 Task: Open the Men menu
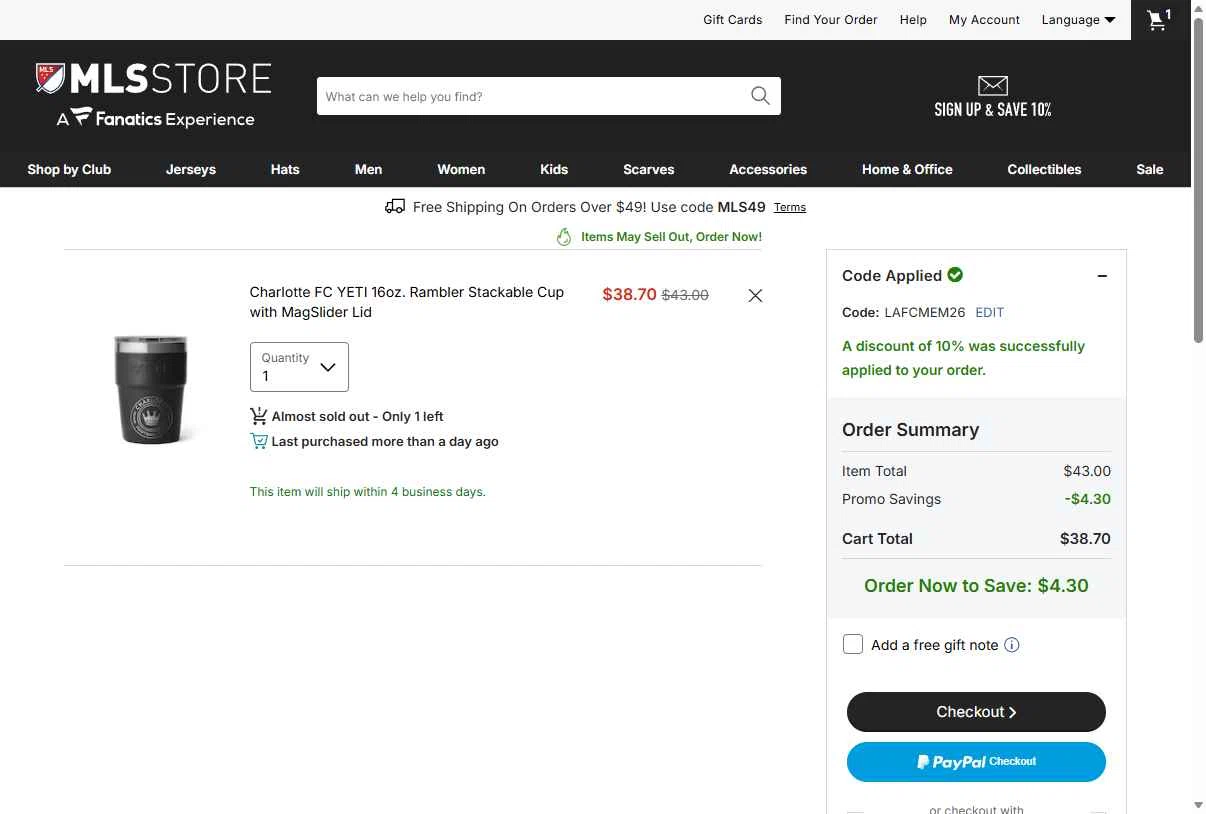368,169
